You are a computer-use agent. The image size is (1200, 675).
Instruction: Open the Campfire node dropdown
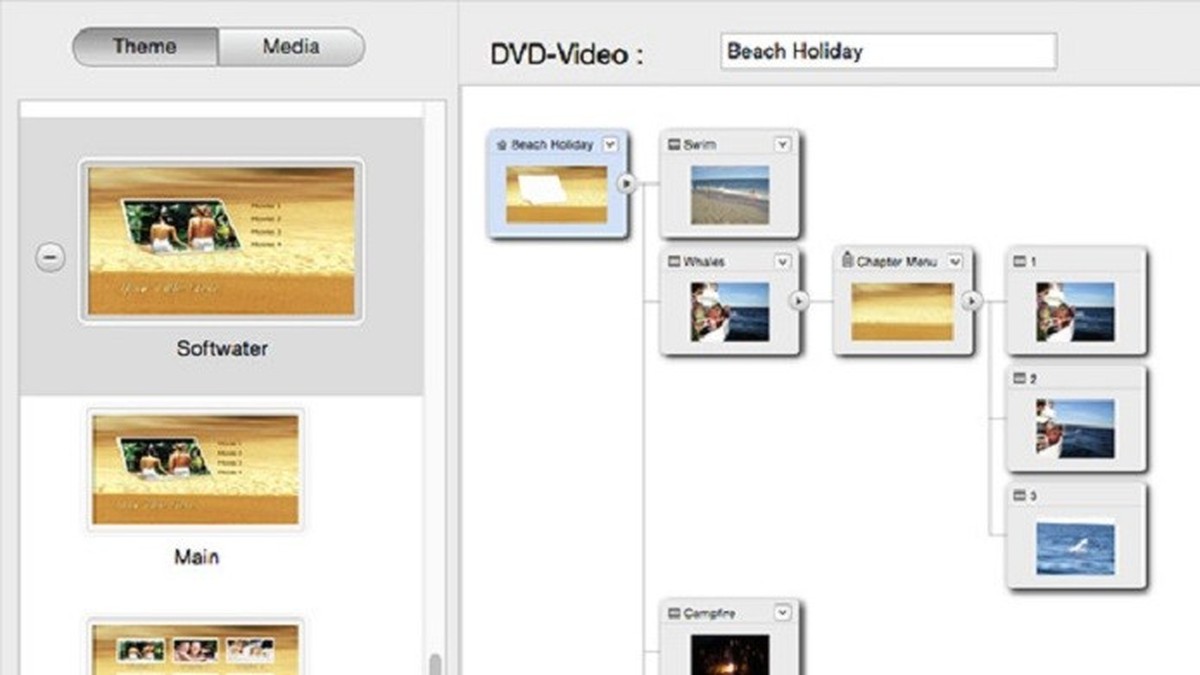coord(781,611)
